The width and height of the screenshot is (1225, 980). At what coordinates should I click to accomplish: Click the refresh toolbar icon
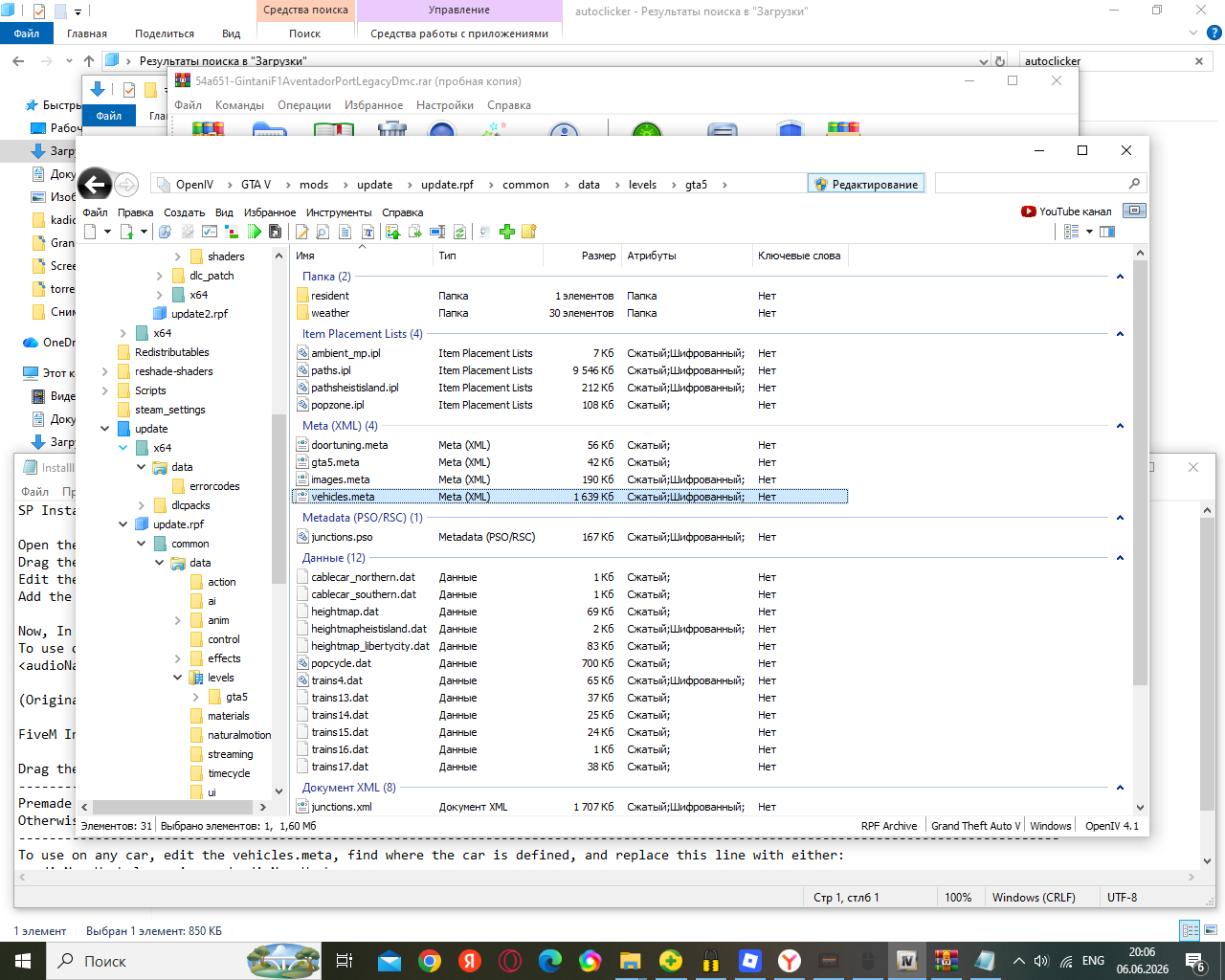[x=459, y=232]
